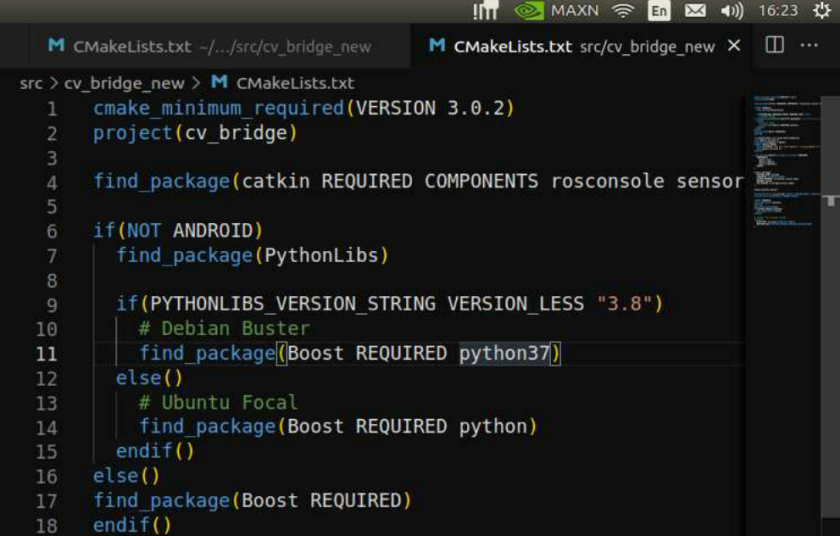This screenshot has width=840, height=536.
Task: Click 'else()' on line 12
Action: [149, 378]
